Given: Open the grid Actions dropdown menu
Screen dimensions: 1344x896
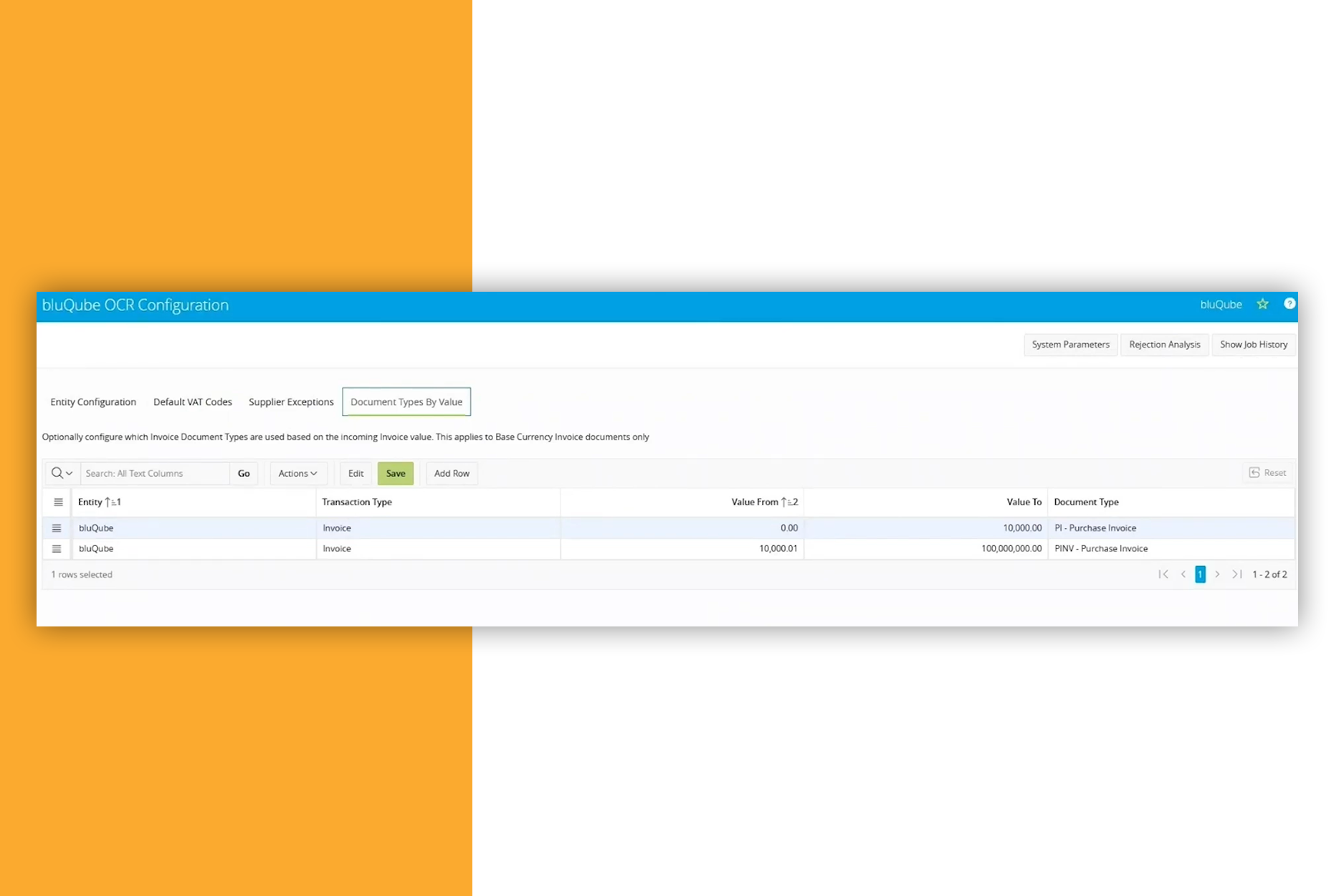Looking at the screenshot, I should (297, 473).
